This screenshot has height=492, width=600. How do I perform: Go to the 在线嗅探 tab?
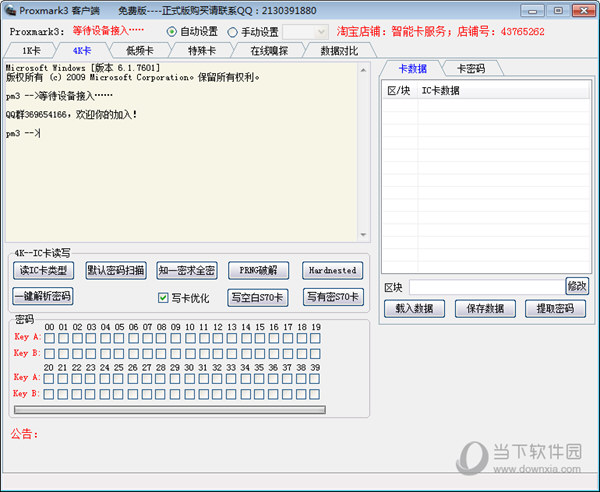[269, 51]
